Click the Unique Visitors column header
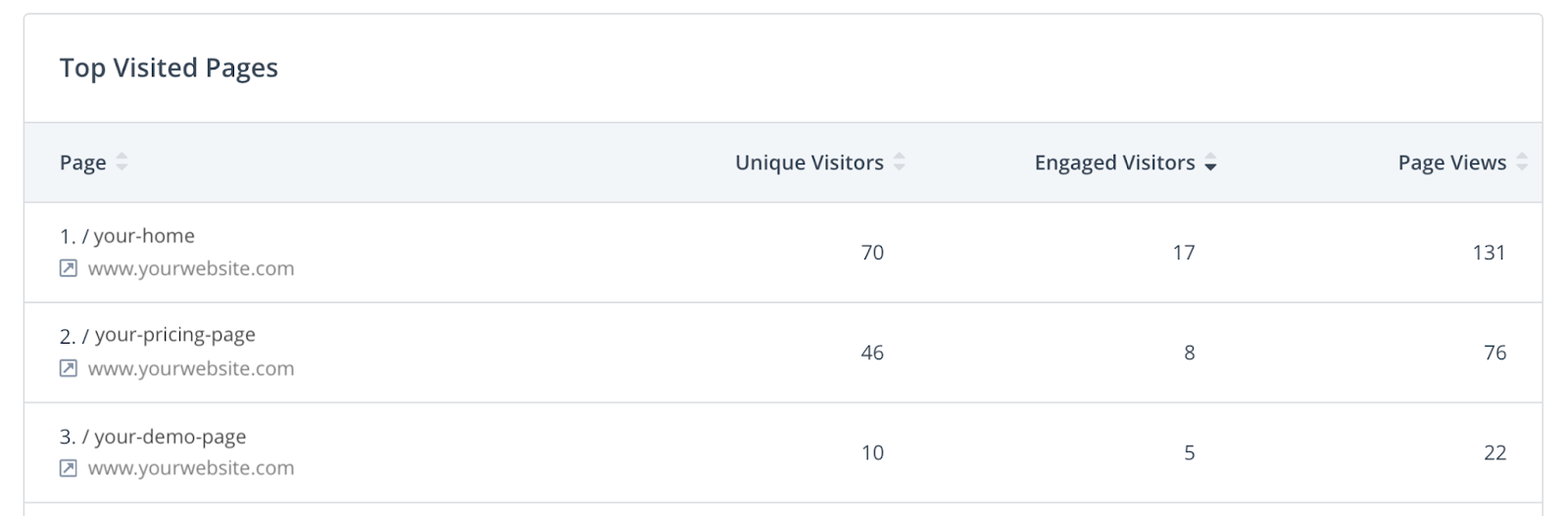Image resolution: width=1568 pixels, height=516 pixels. (x=808, y=163)
